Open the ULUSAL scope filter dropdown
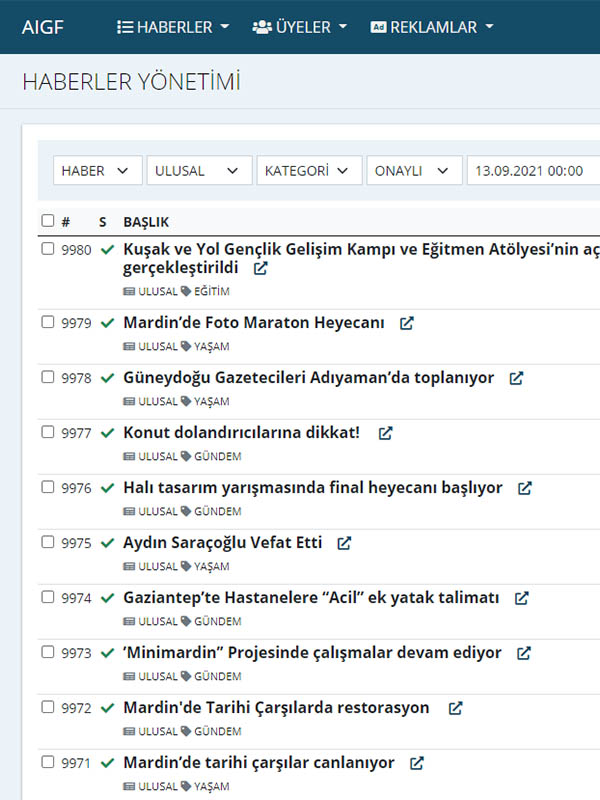The image size is (600, 800). (198, 170)
